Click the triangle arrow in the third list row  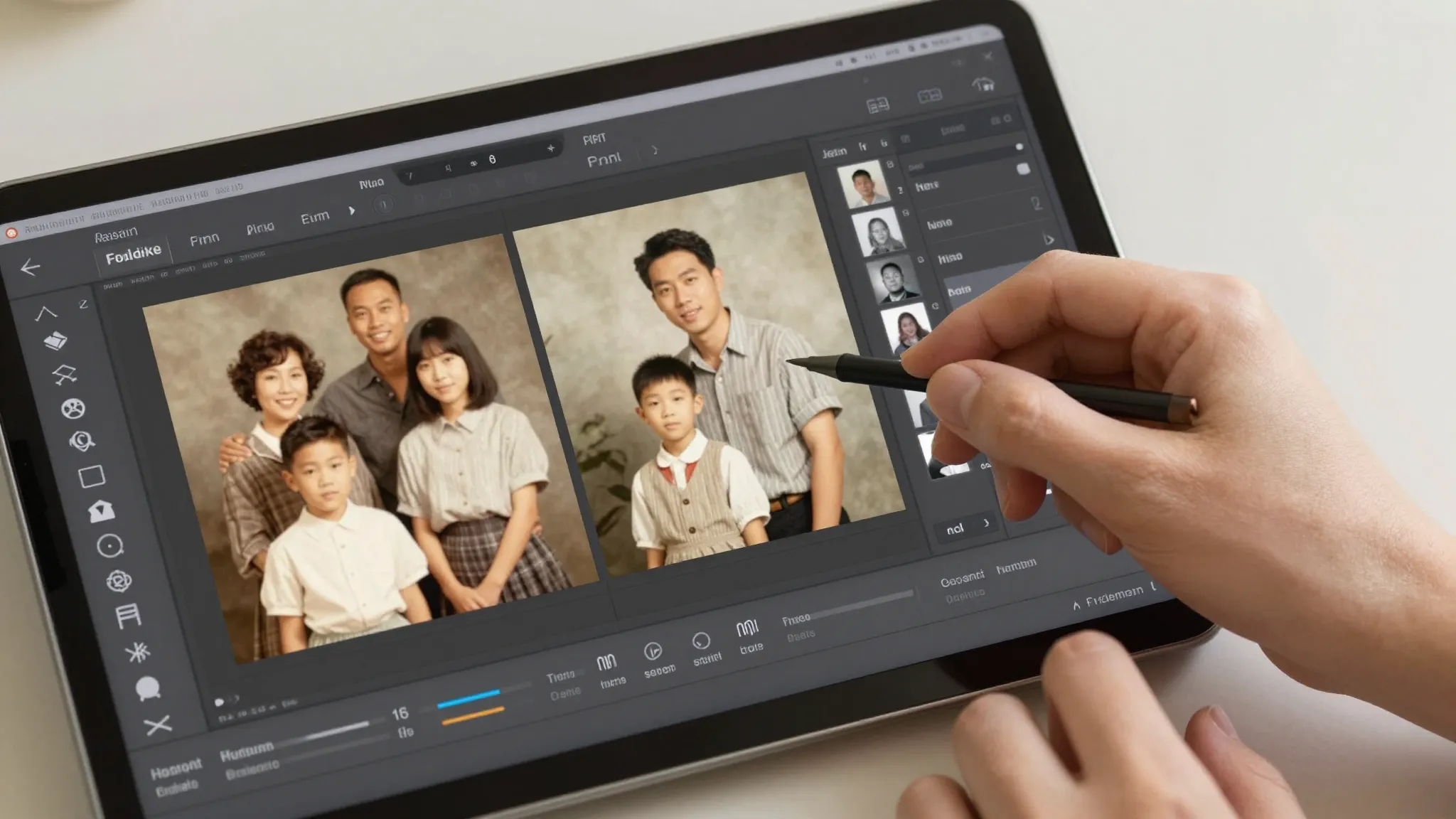1049,240
